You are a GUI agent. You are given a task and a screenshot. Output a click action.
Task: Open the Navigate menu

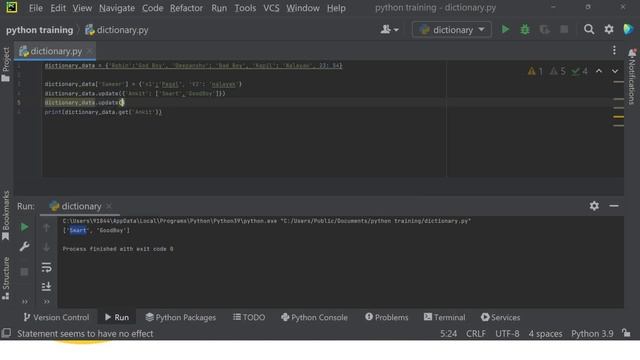tap(117, 8)
